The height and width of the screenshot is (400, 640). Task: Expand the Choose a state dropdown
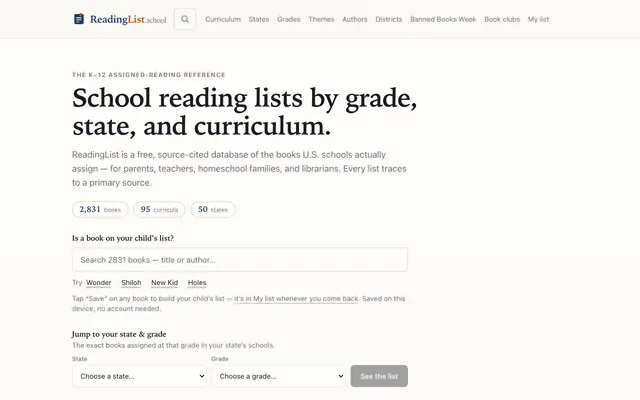[x=139, y=376]
